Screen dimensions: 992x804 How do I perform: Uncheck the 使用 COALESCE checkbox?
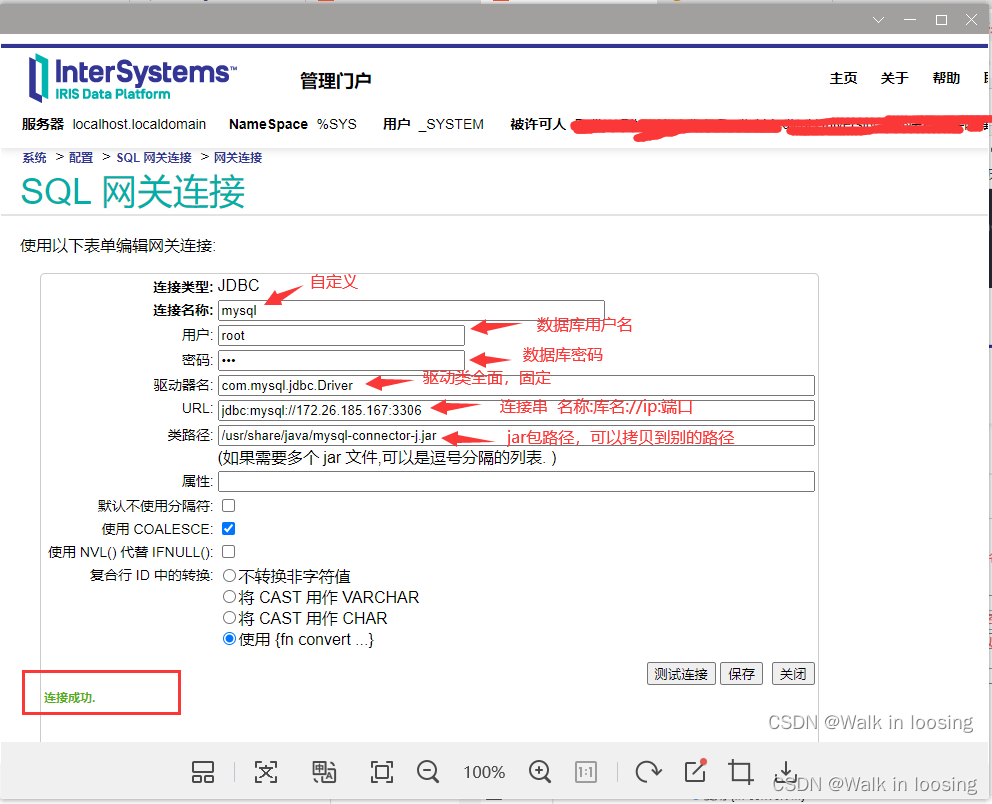(228, 529)
